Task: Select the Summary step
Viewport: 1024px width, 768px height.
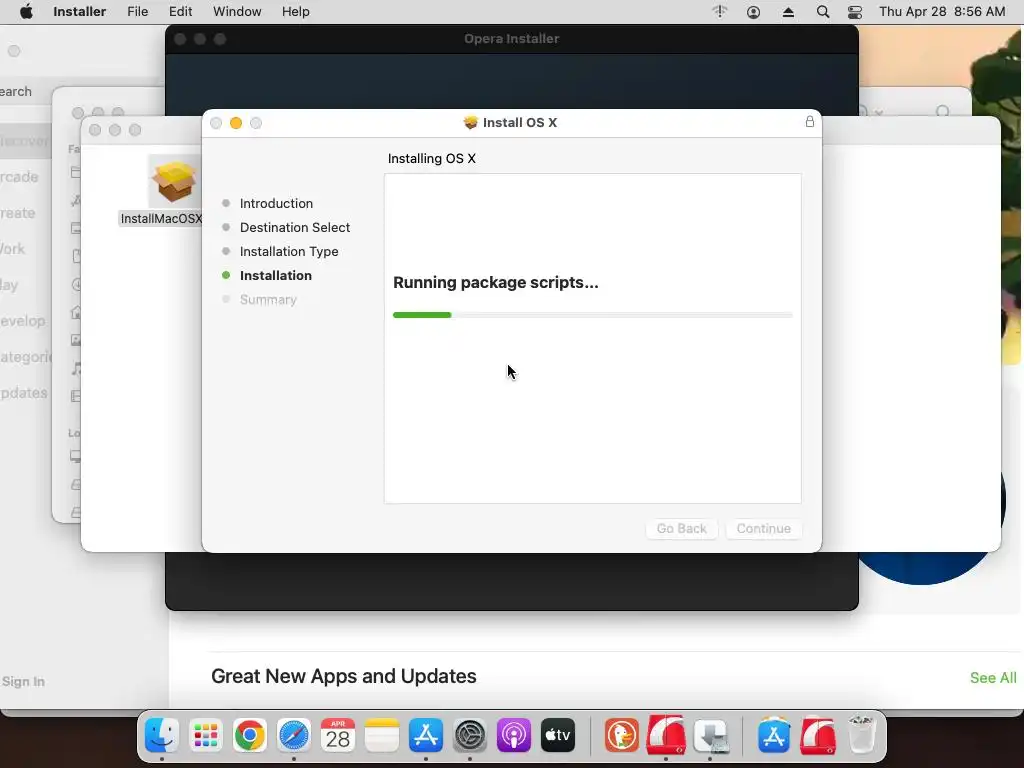Action: [x=268, y=300]
